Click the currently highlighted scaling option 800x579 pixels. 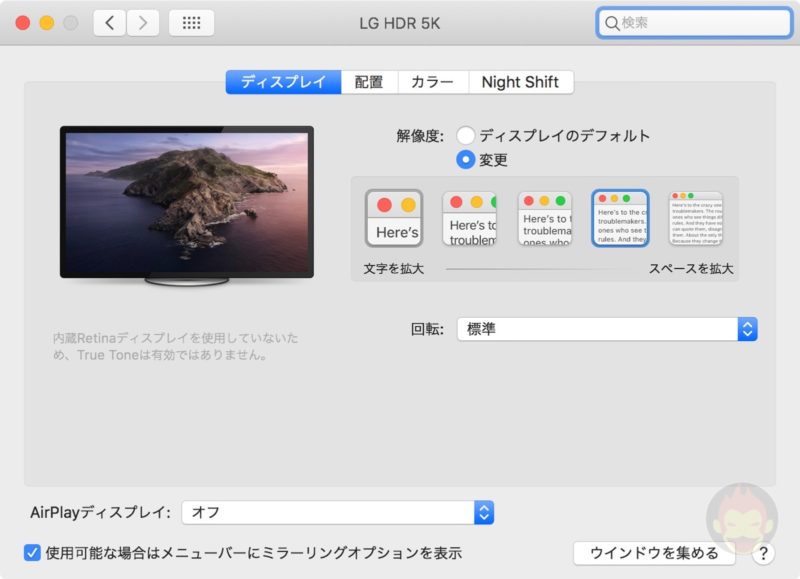click(x=622, y=217)
